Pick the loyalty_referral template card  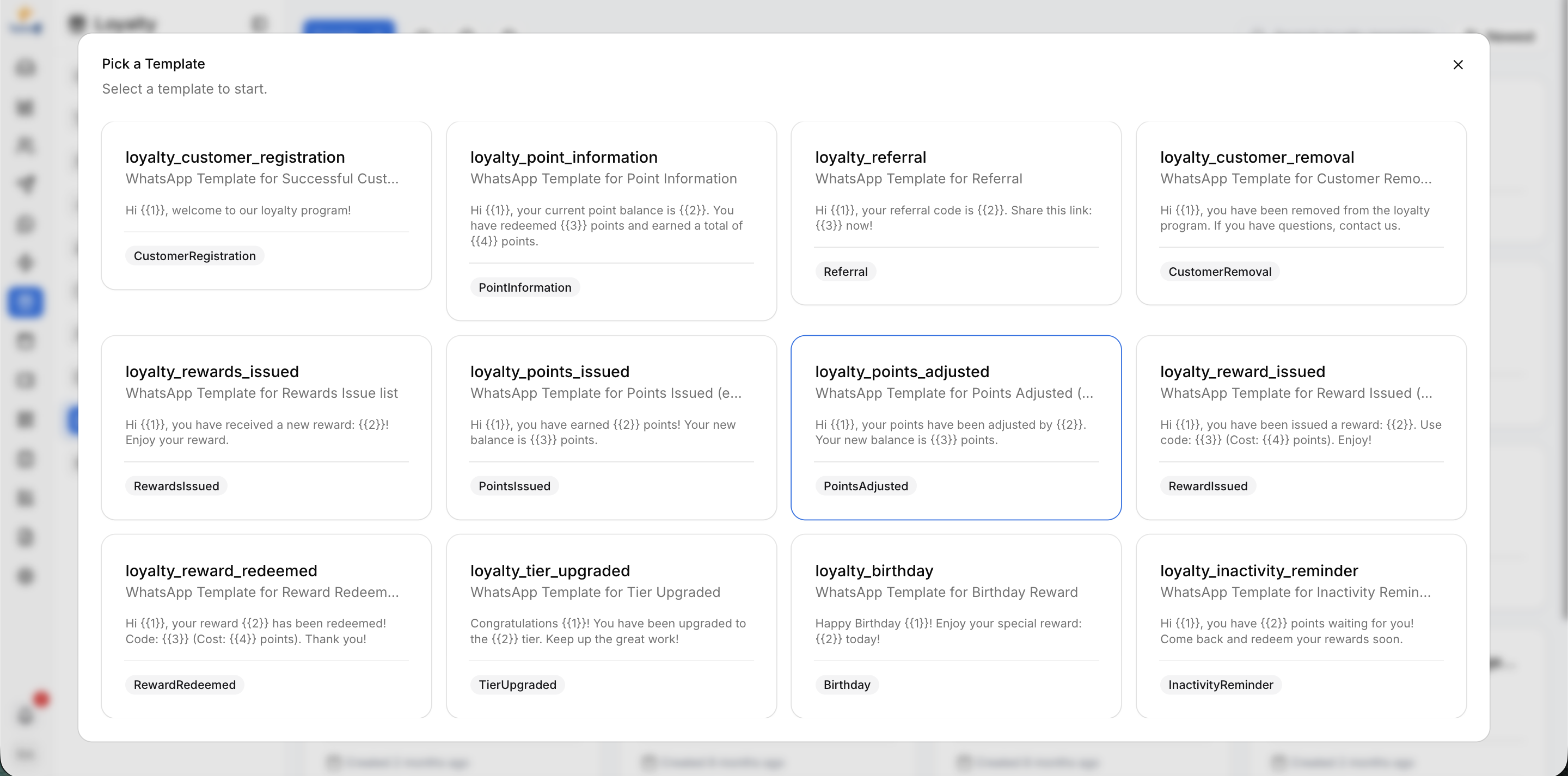coord(955,213)
